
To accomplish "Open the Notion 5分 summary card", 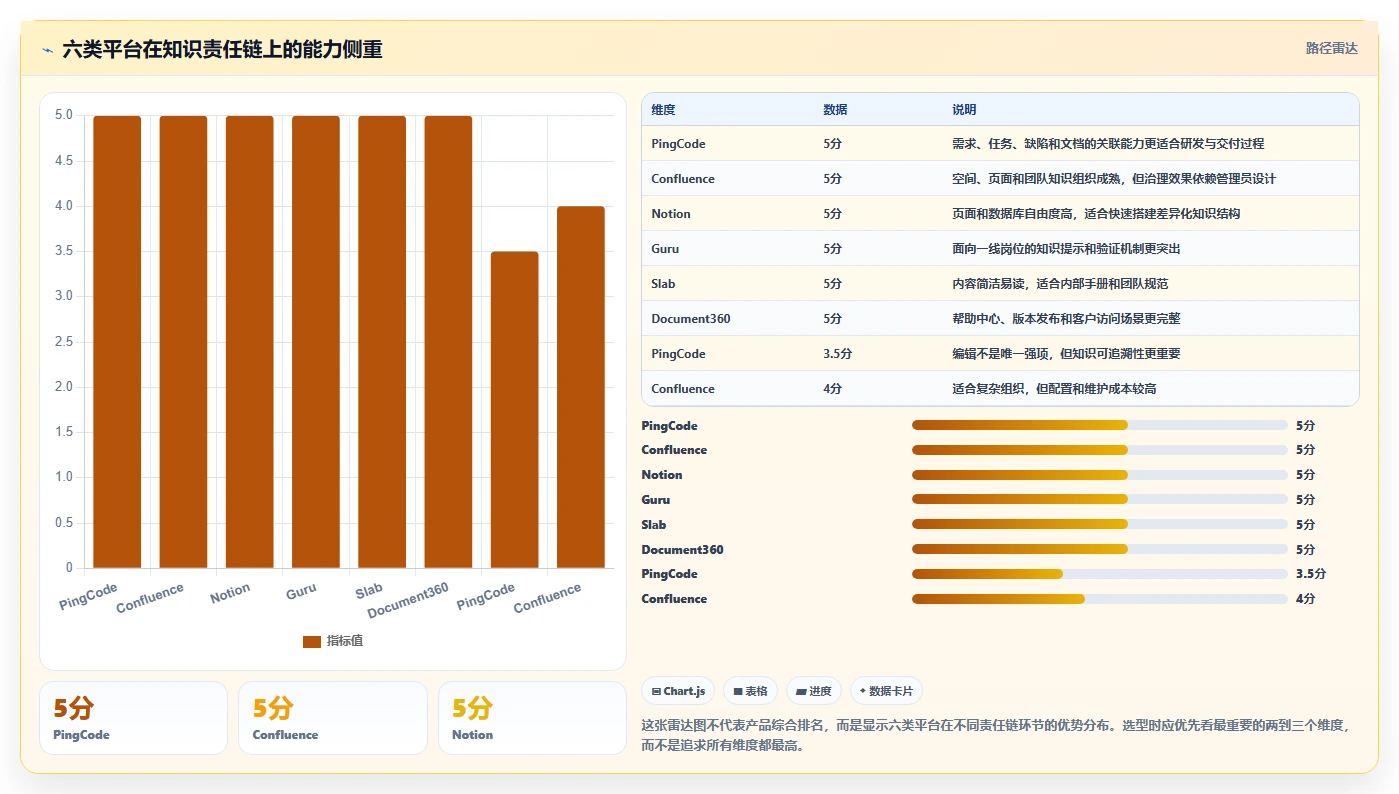I will click(x=532, y=718).
